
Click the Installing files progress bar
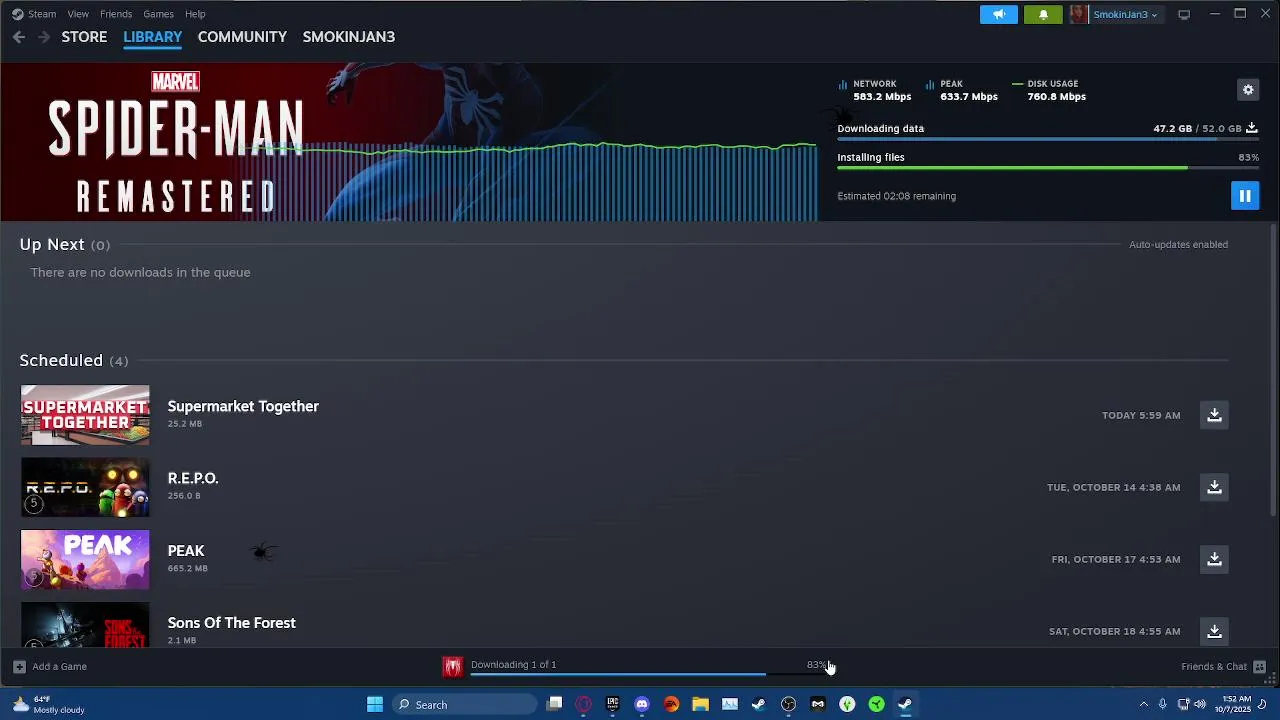[1047, 169]
